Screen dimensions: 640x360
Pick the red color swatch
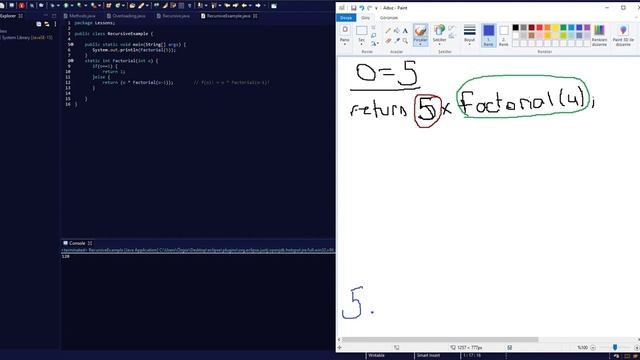click(x=540, y=27)
